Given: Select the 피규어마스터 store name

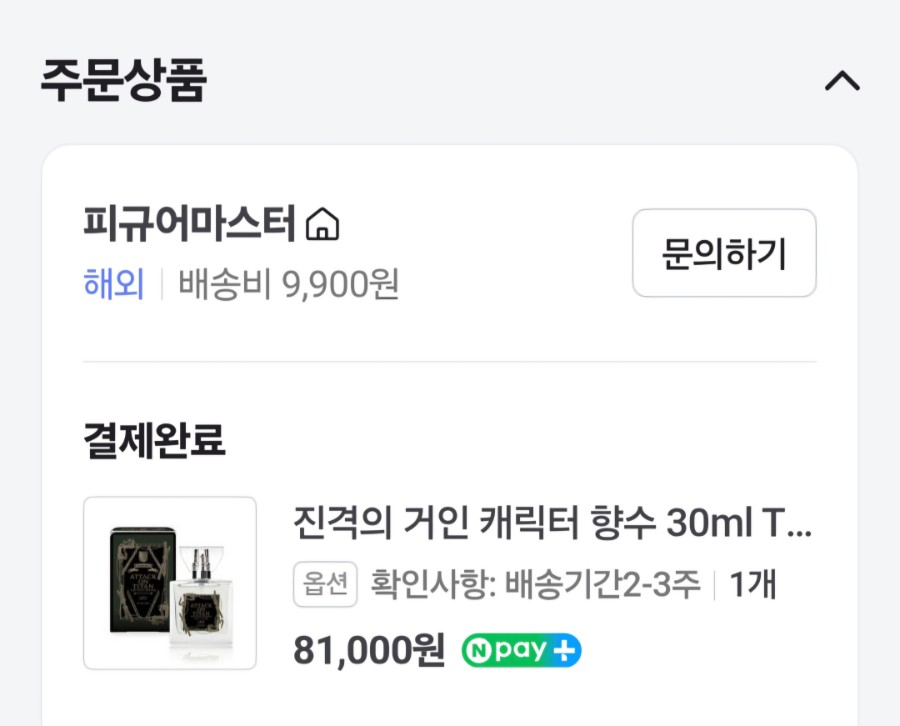Looking at the screenshot, I should 190,225.
